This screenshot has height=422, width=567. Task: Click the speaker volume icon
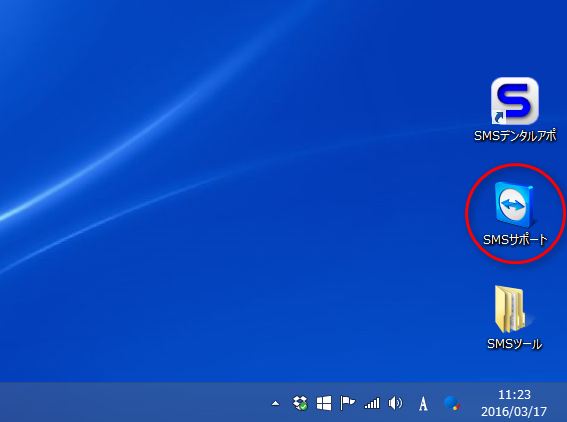tap(395, 403)
